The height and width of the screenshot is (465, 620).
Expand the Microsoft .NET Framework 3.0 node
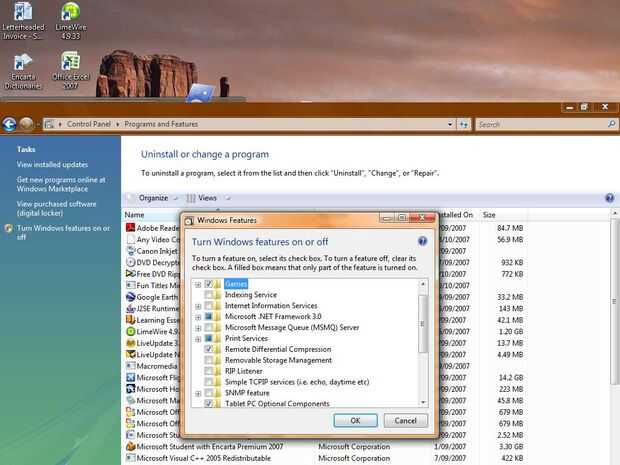coord(198,317)
